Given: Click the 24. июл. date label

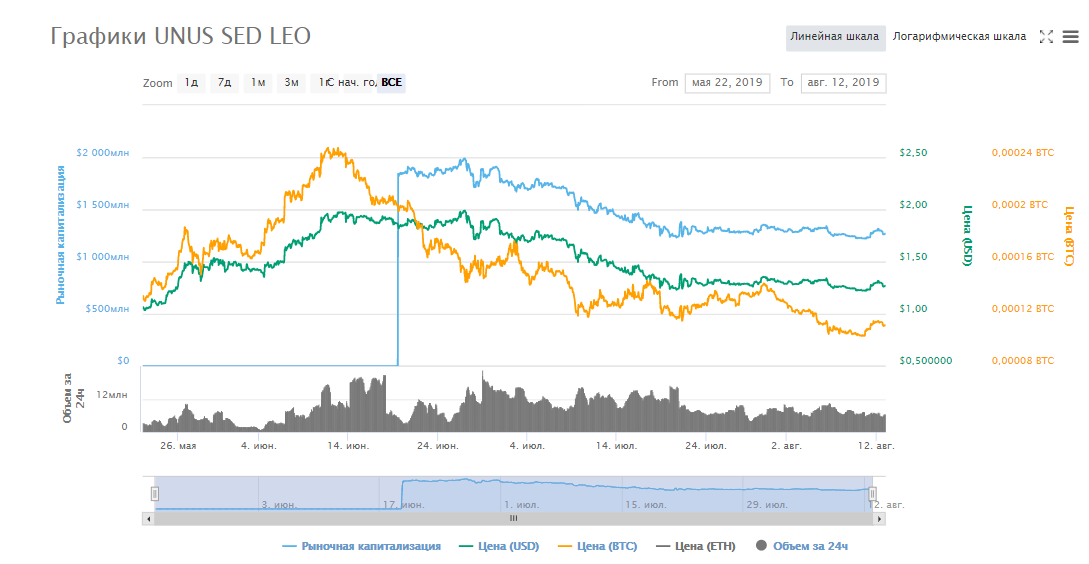Looking at the screenshot, I should [706, 446].
